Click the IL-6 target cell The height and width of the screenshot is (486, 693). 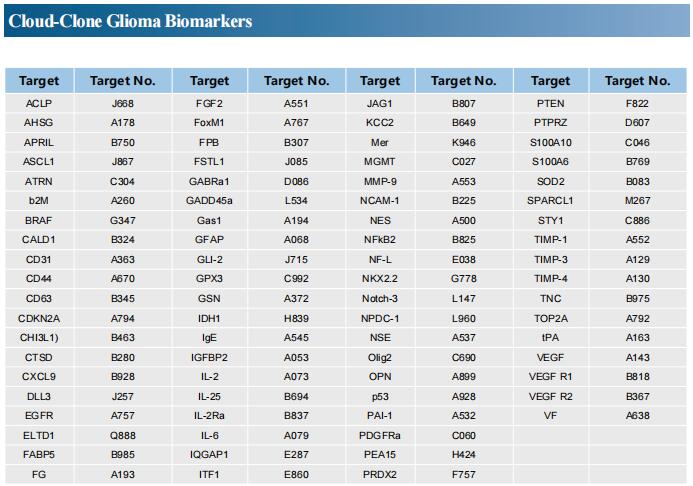(x=209, y=435)
